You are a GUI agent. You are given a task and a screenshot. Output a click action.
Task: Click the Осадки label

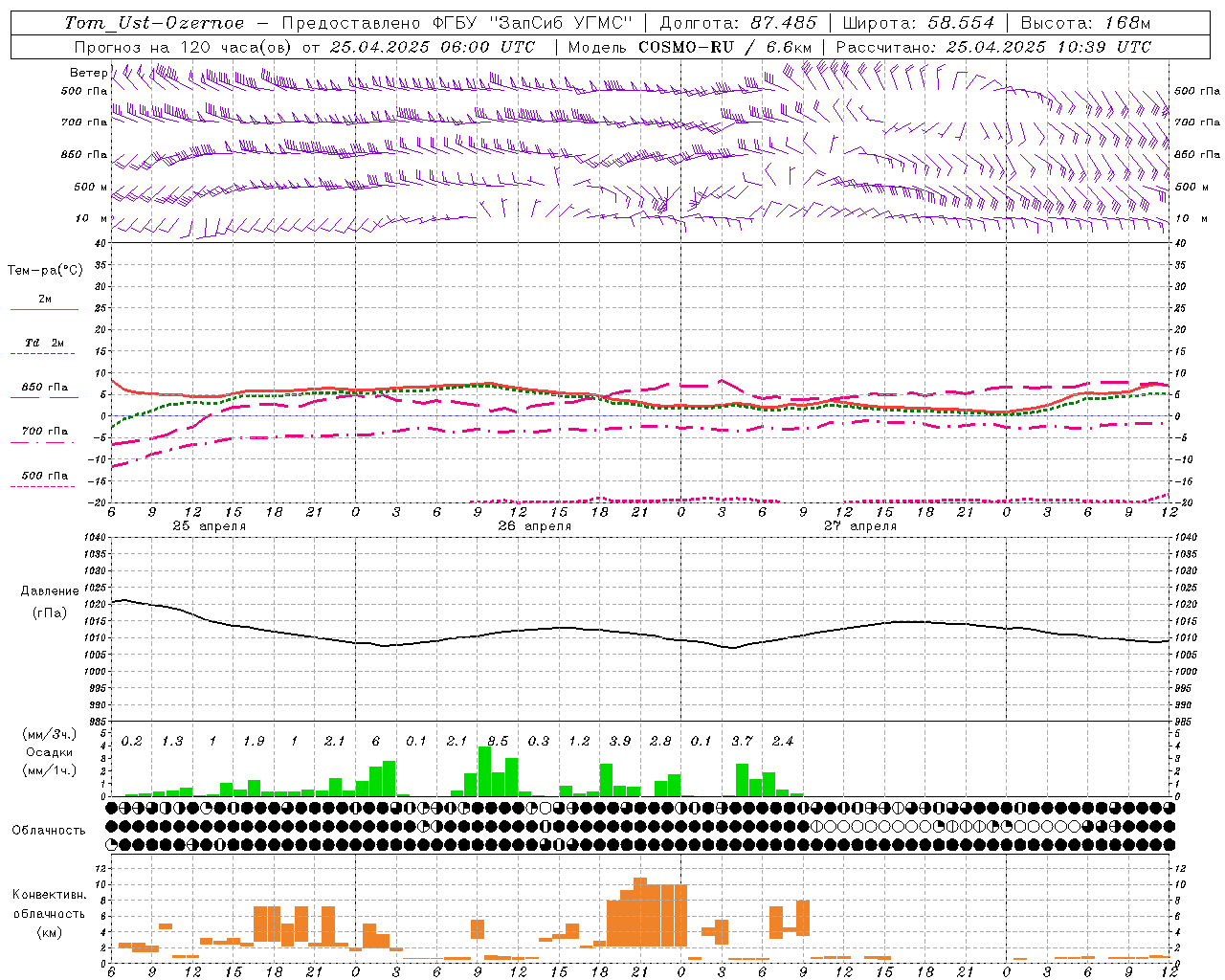(x=49, y=752)
